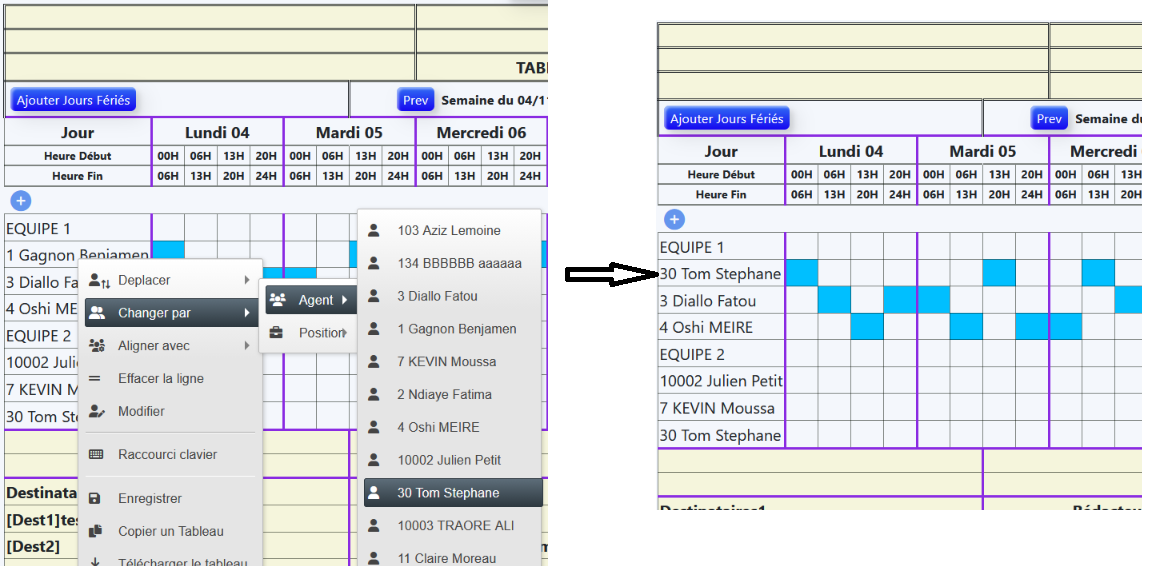Select Effacer la ligne menu entry

point(170,379)
